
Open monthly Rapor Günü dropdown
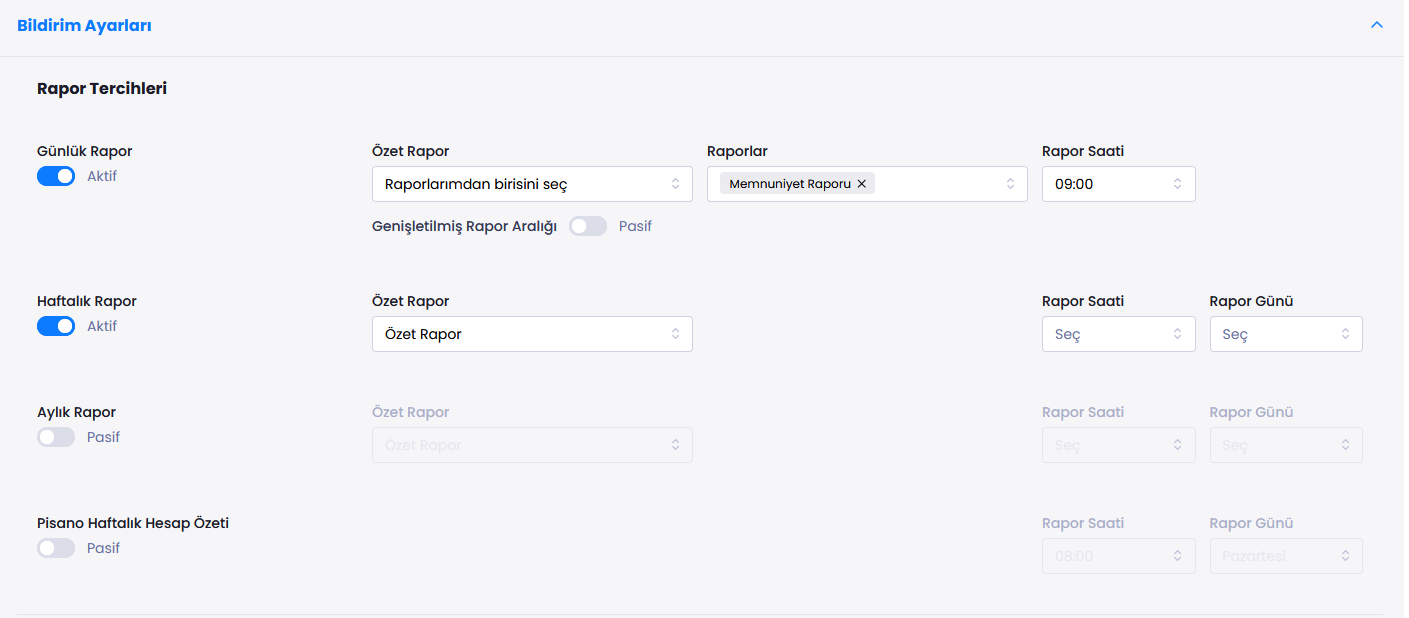tap(1285, 445)
